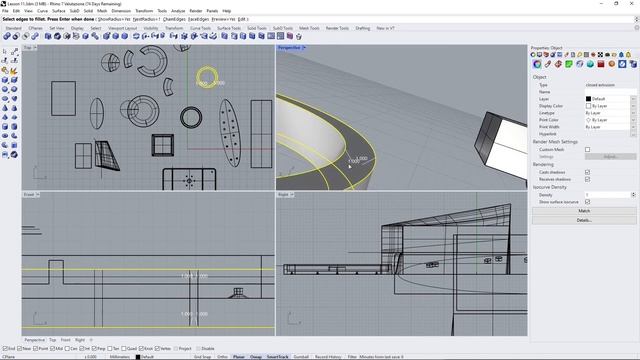Screen dimensions: 640x360
Task: Uncheck Show surface isocurve
Action: [x=587, y=202]
